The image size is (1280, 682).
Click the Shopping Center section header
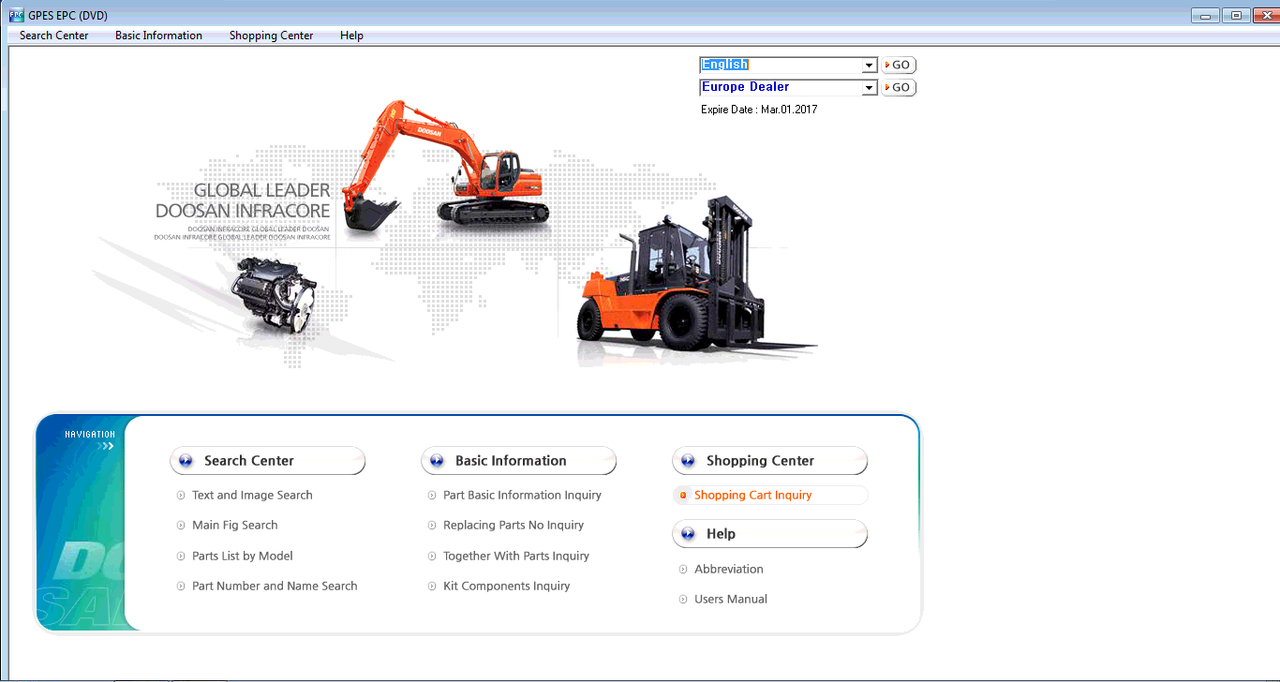coord(770,461)
